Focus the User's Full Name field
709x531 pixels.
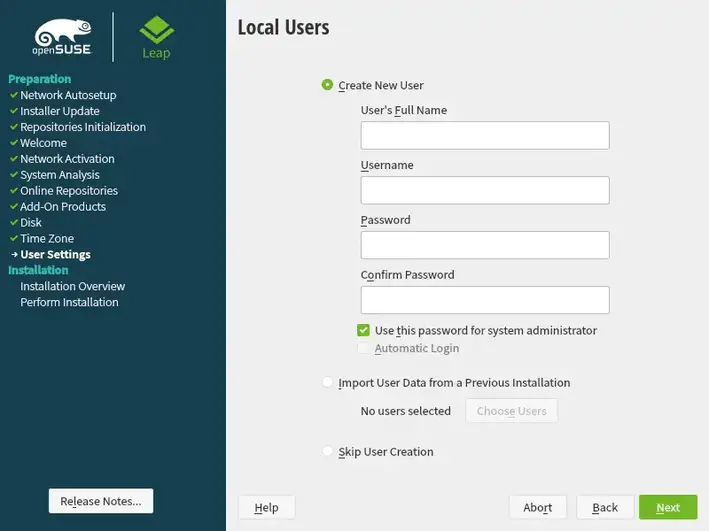[x=485, y=135]
